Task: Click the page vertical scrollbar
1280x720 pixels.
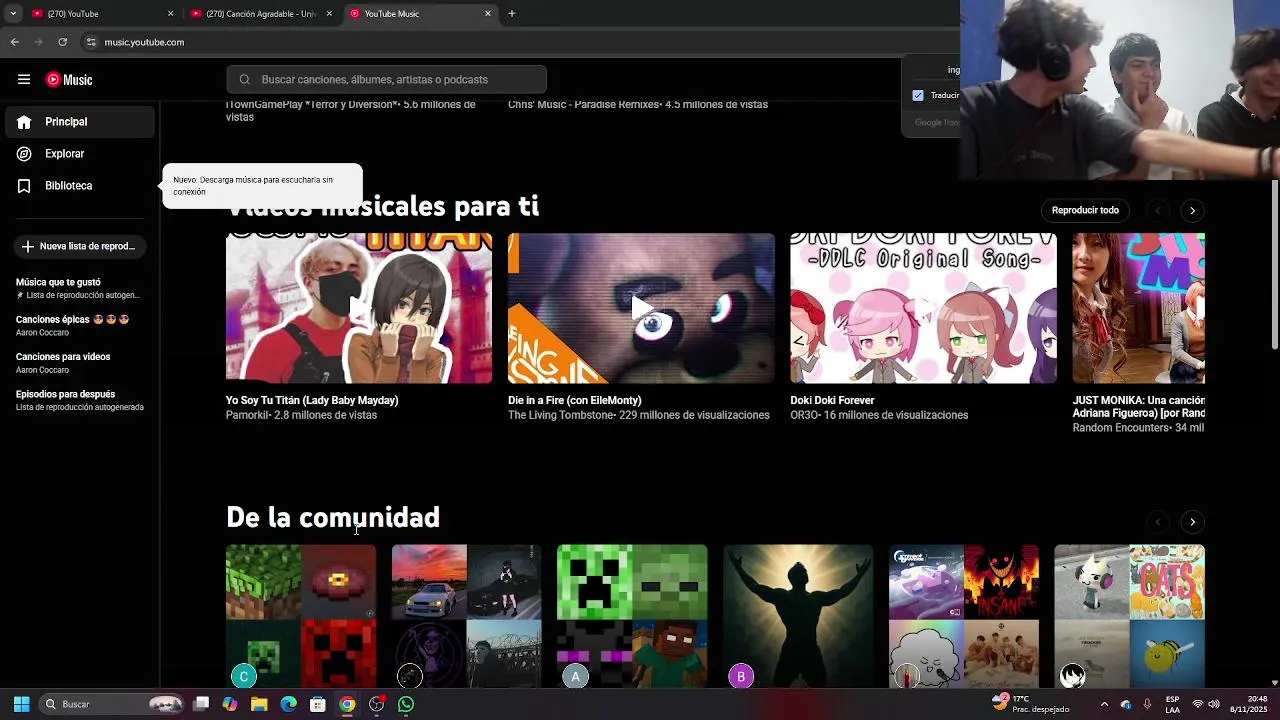Action: coord(1275,265)
